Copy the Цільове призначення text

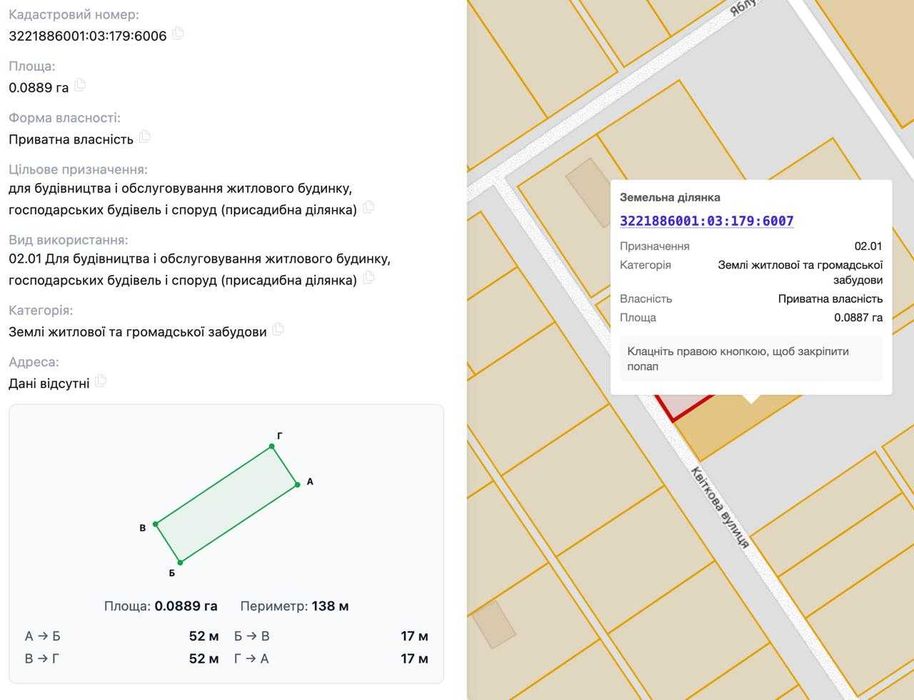[368, 207]
